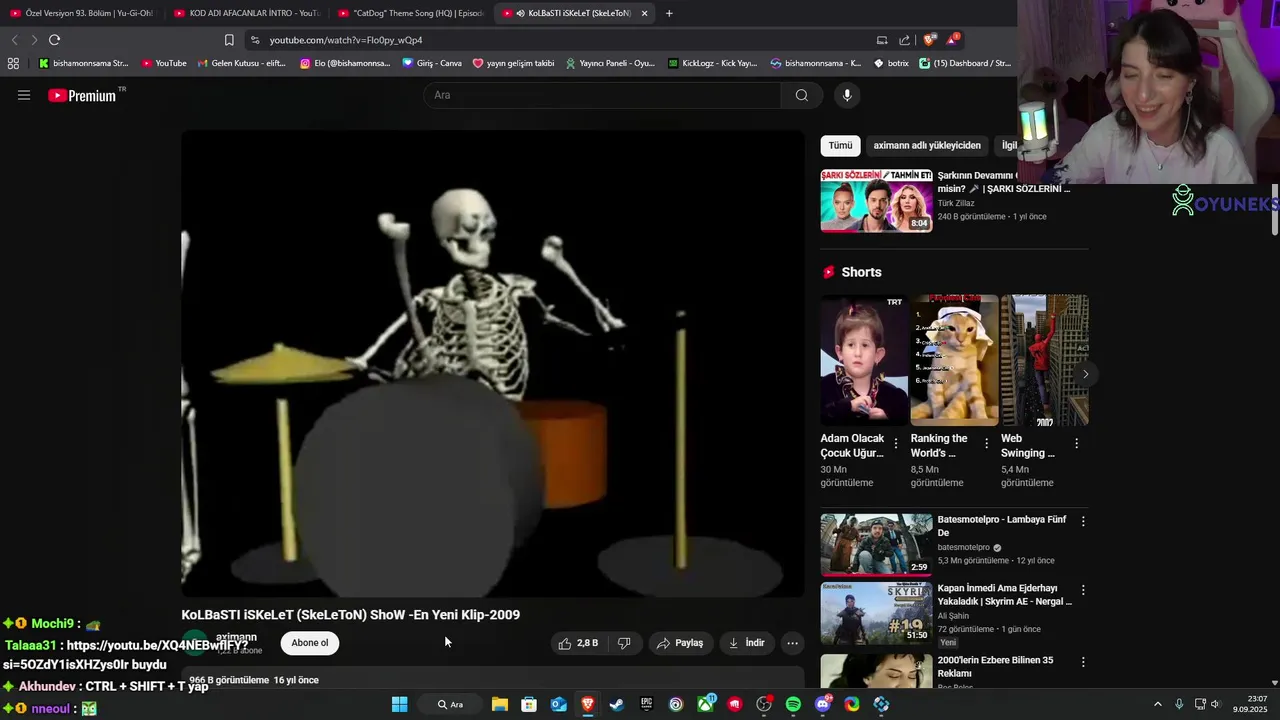Open Steam from taskbar
Viewport: 1280px width, 720px height.
tap(617, 704)
